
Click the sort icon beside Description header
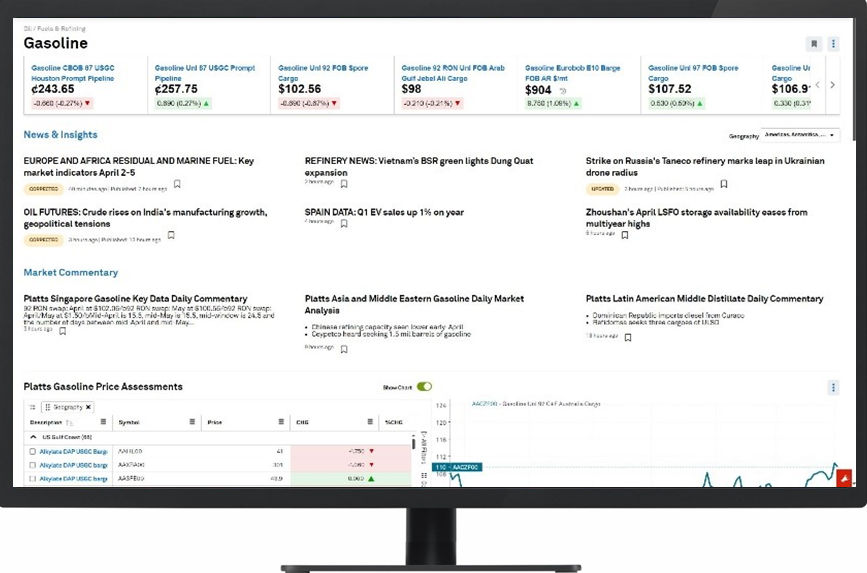click(69, 423)
